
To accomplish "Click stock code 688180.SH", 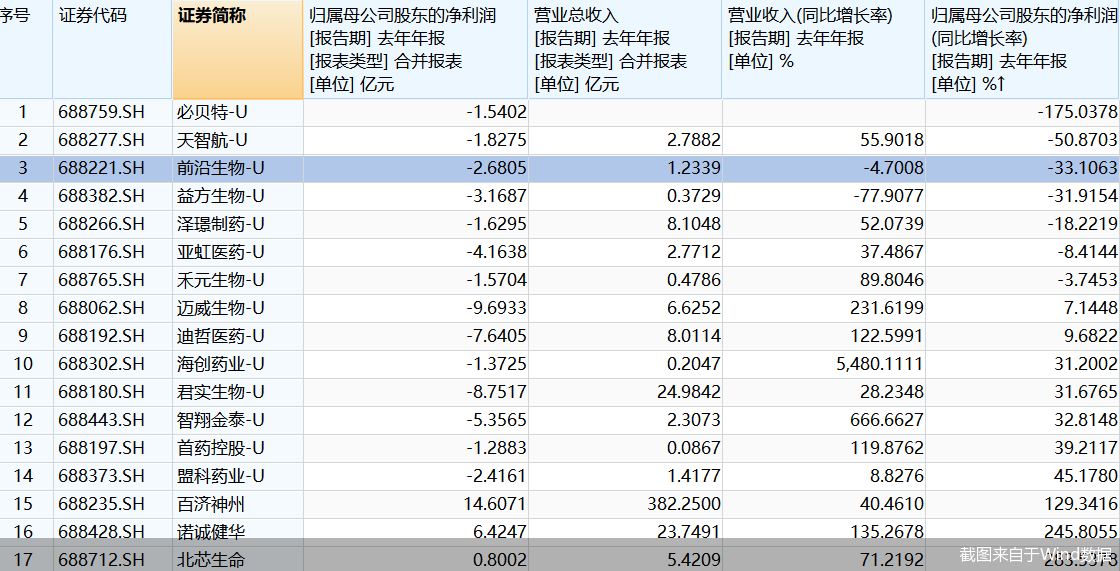I will point(101,392).
